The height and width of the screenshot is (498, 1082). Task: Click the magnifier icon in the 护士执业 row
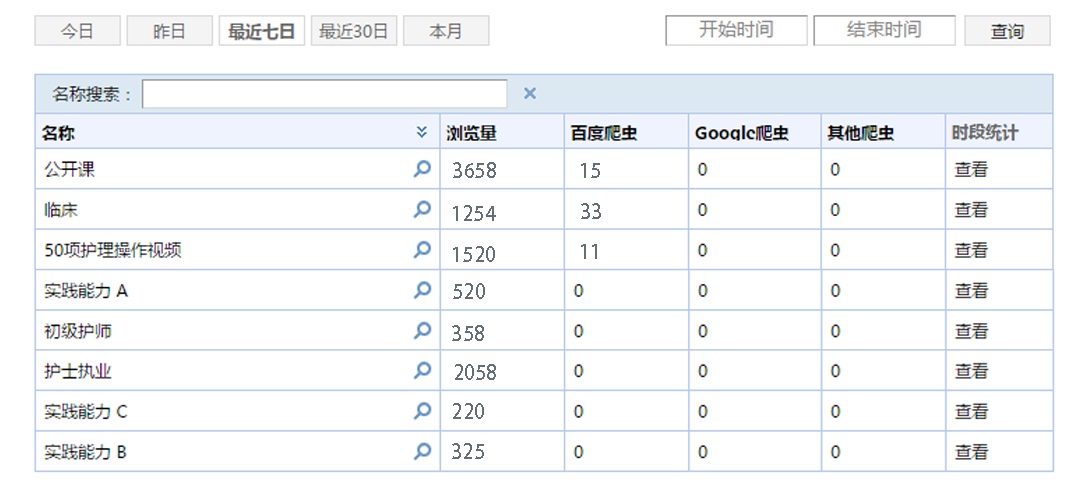(x=422, y=371)
